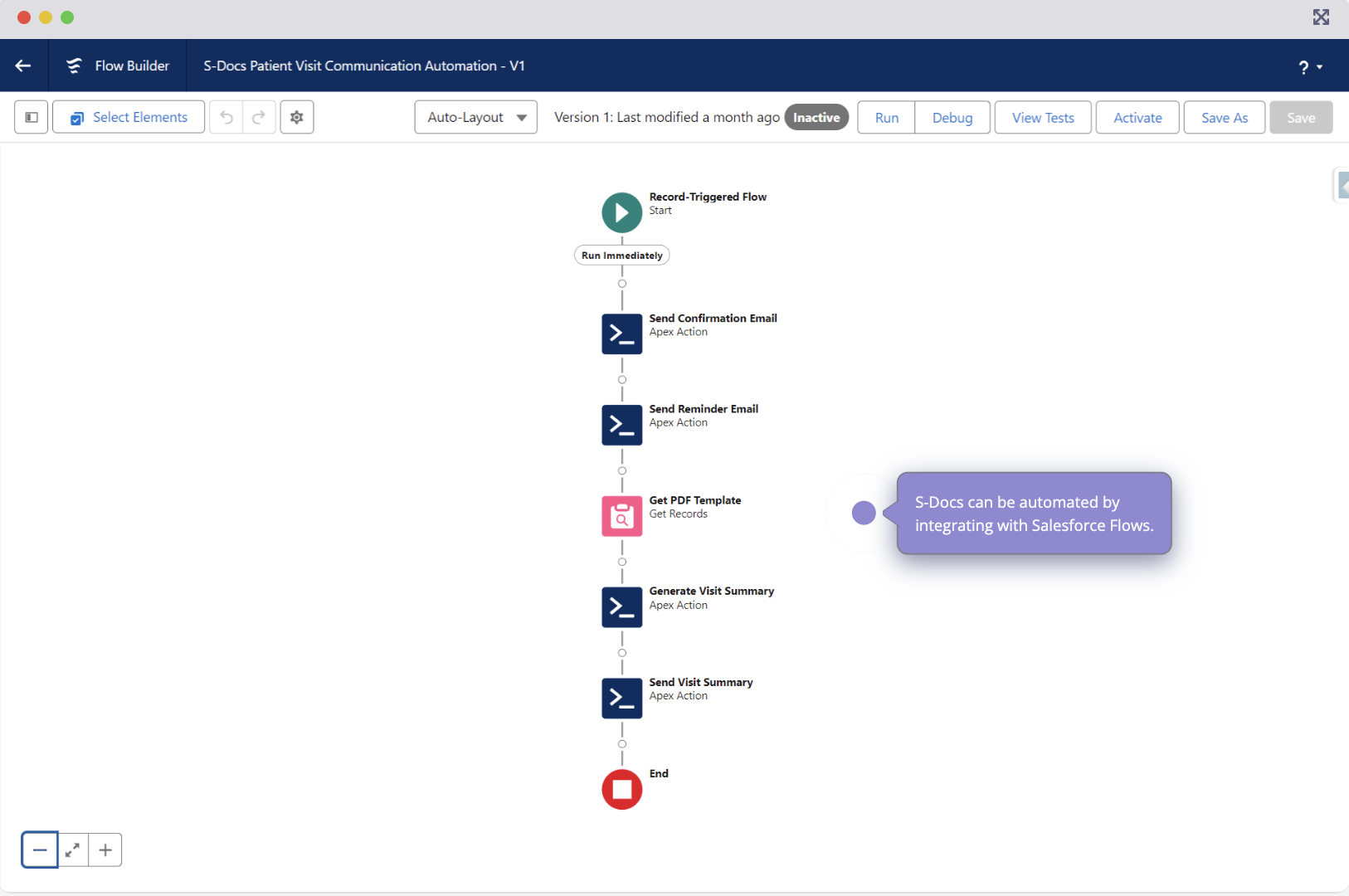Run the flow
1349x896 pixels.
[x=886, y=118]
